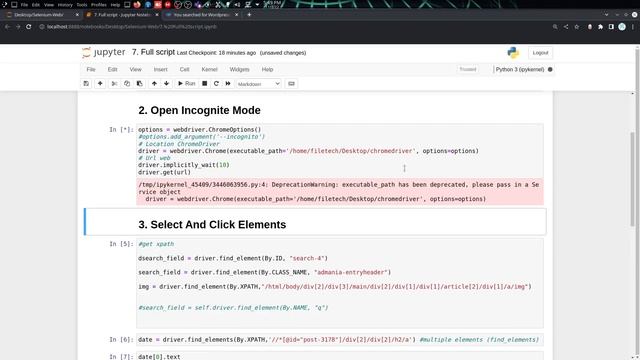Copy selected cells in the Jupyter toolbar
Viewport: 640px width, 360px height.
127,84
